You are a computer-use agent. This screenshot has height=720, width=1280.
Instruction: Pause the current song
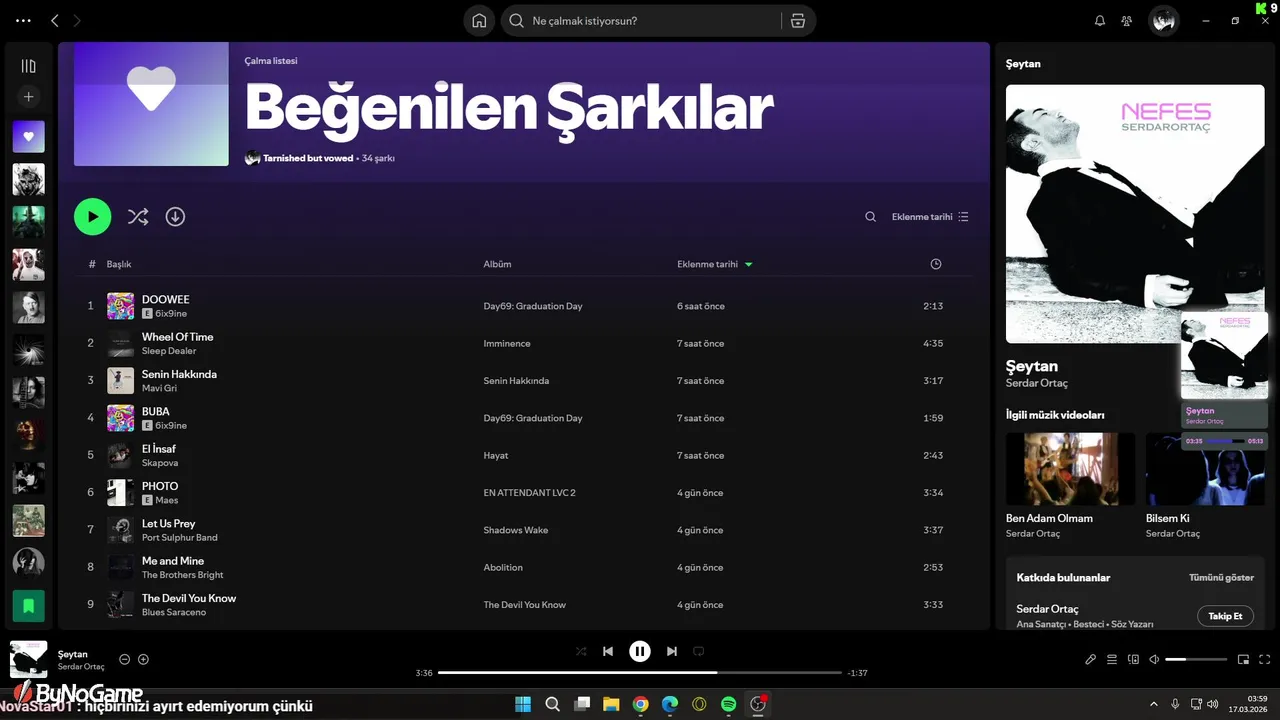click(x=640, y=651)
